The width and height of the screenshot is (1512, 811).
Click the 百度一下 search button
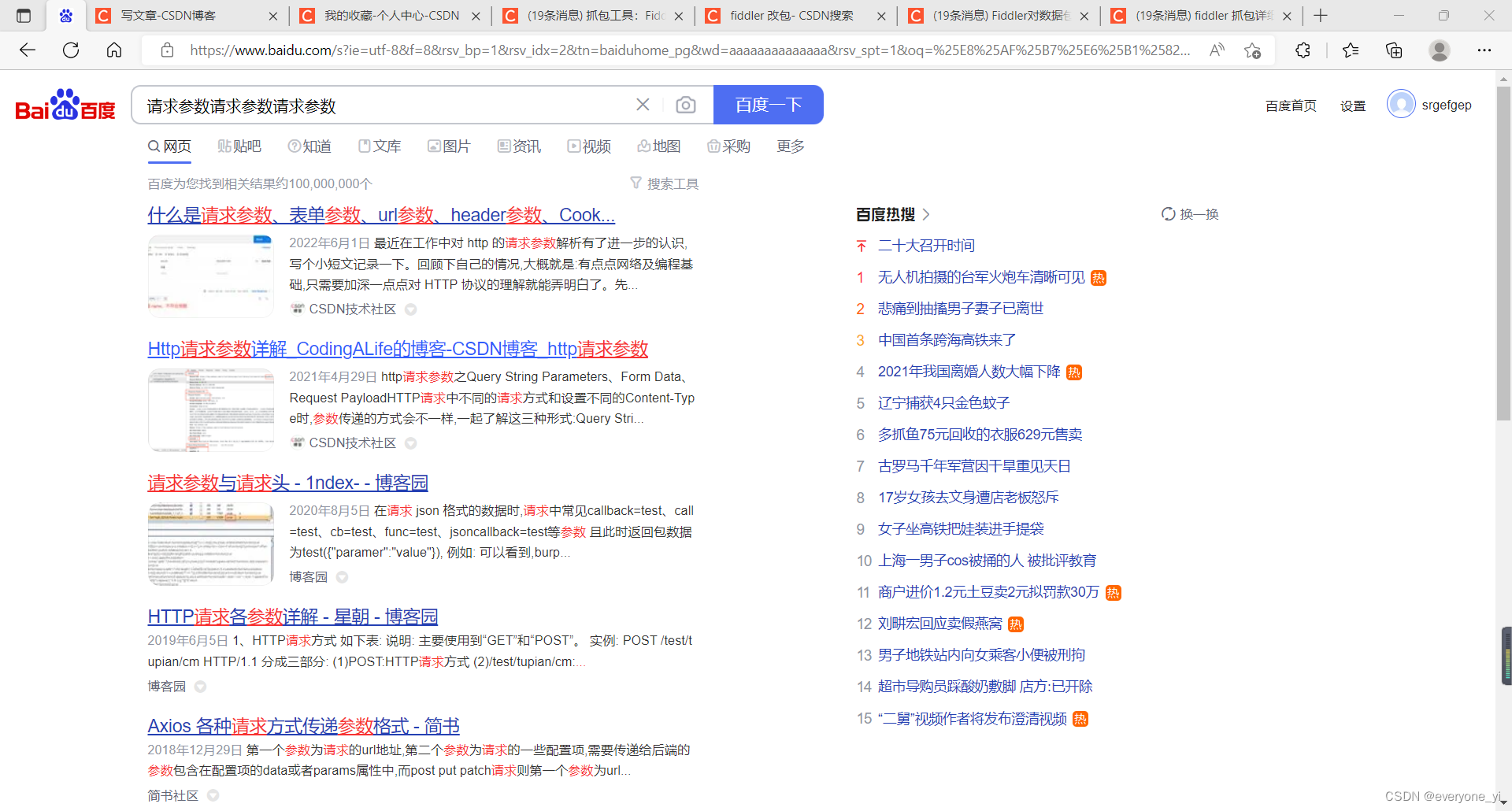click(x=769, y=105)
